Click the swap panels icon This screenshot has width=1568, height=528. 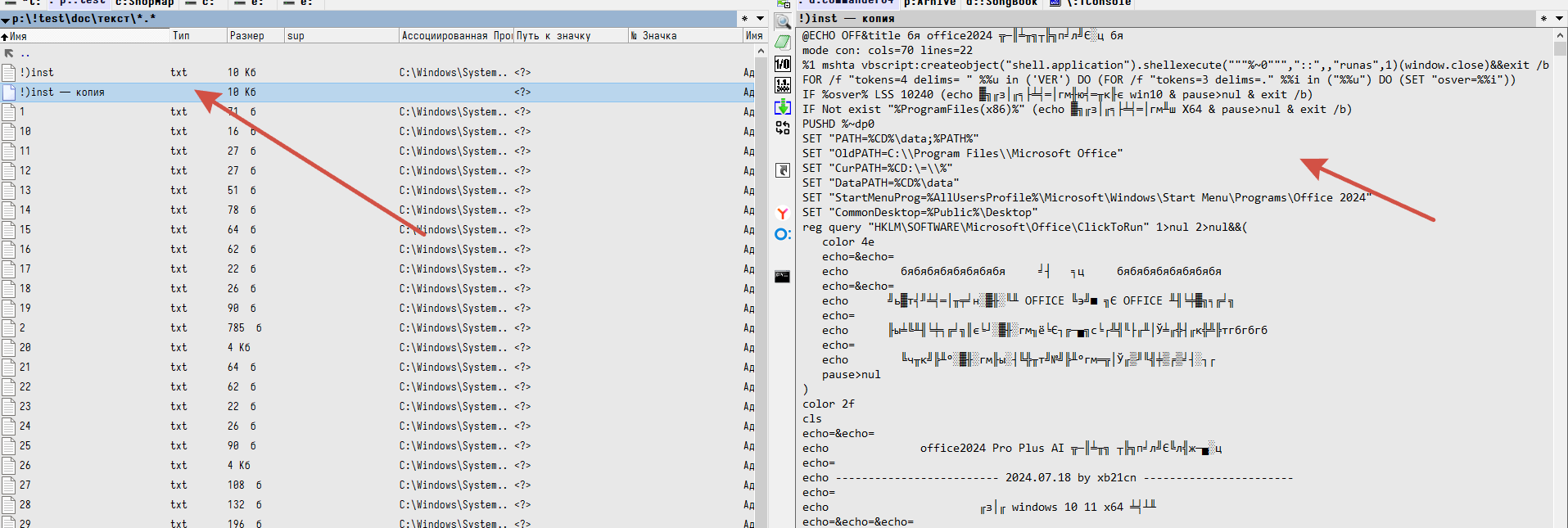click(783, 128)
